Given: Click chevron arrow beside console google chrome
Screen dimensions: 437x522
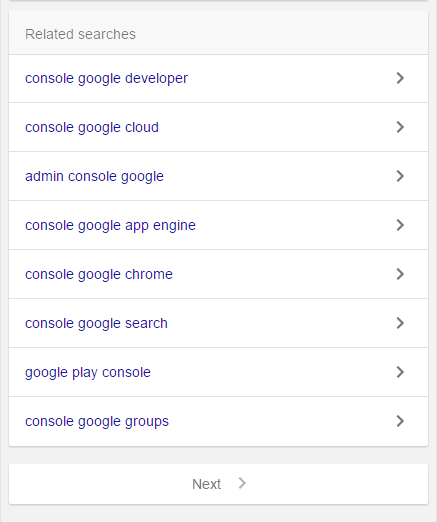Looking at the screenshot, I should click(x=400, y=274).
